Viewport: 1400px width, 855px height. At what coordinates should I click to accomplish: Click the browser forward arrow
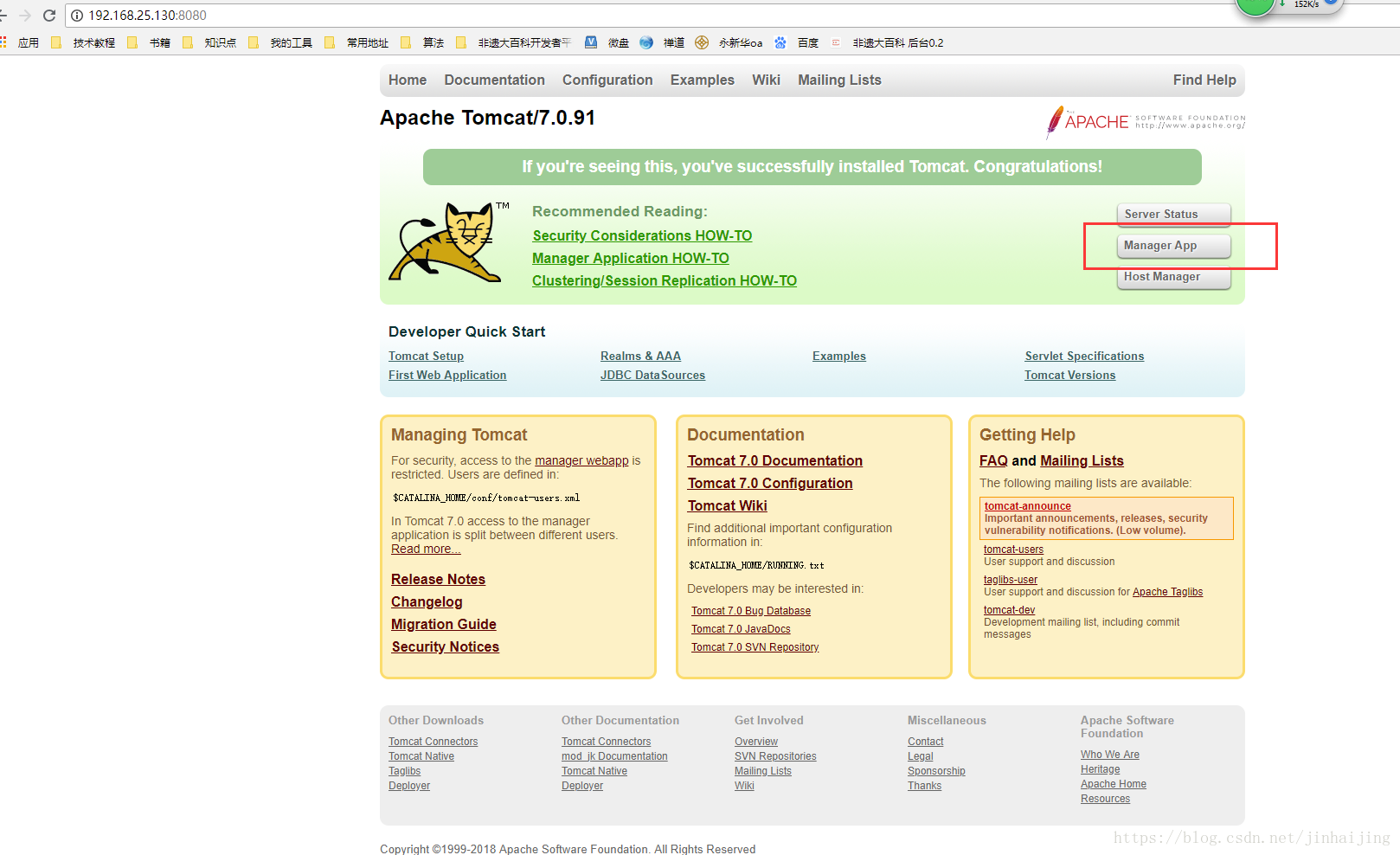(x=24, y=16)
